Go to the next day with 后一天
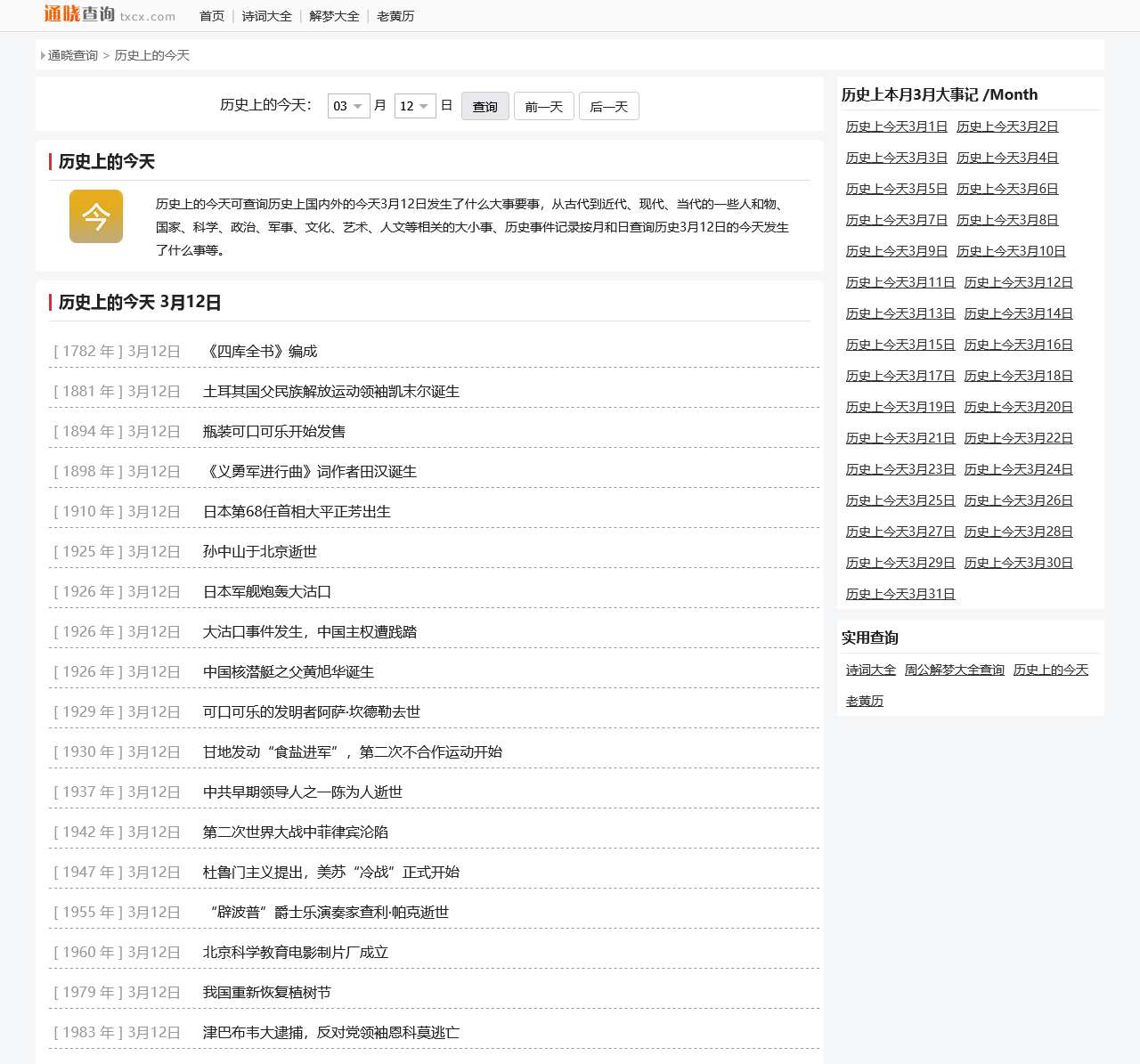The width and height of the screenshot is (1140, 1064). (x=608, y=106)
